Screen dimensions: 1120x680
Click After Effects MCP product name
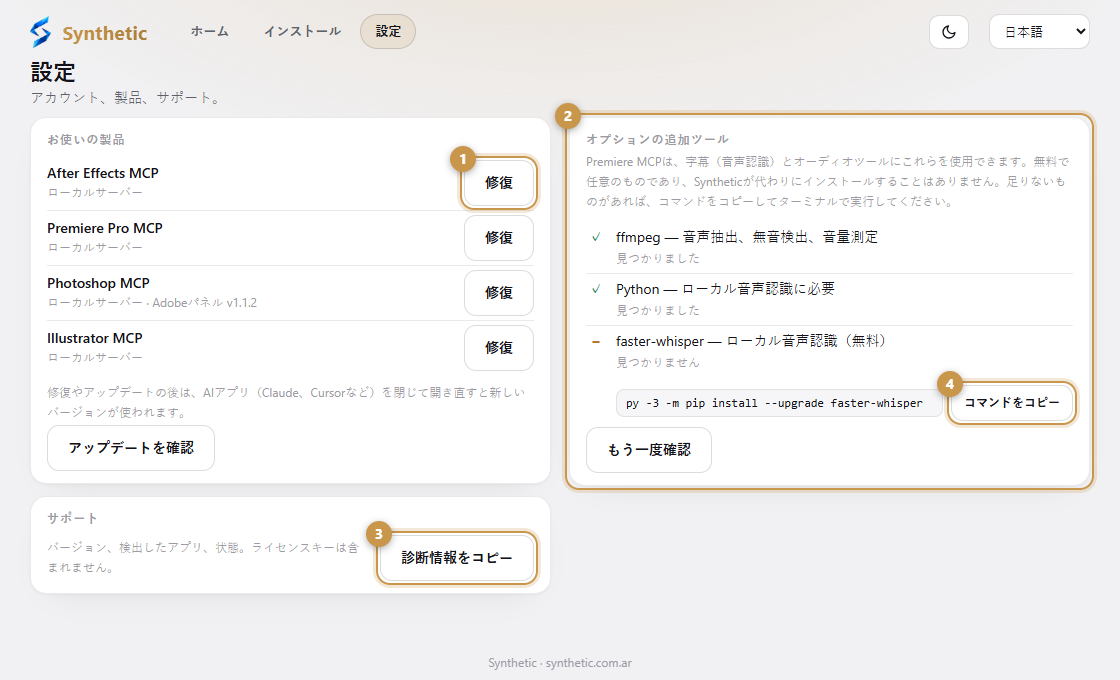tap(103, 173)
